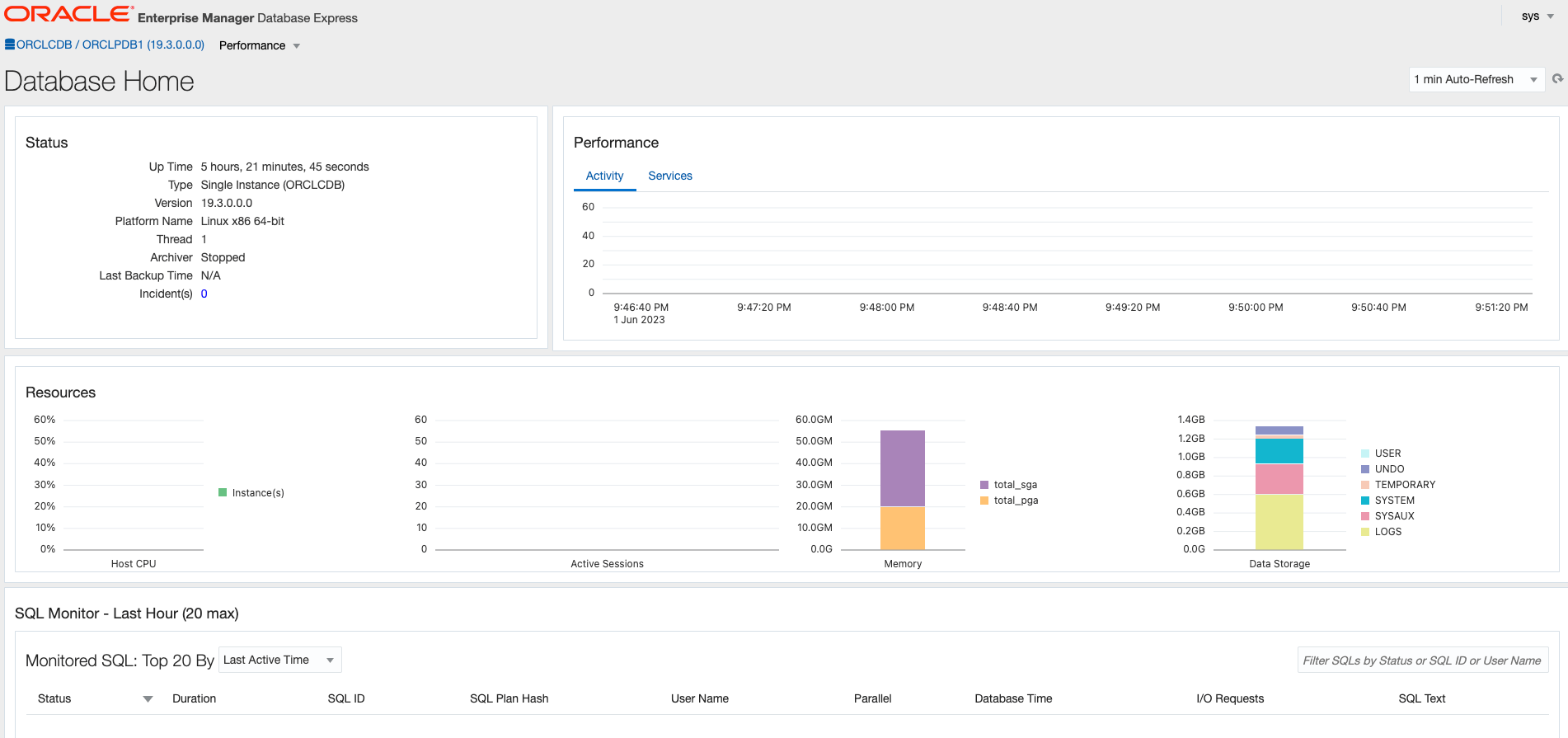Image resolution: width=1568 pixels, height=738 pixels.
Task: Click the Oracle logo
Action: 68,14
